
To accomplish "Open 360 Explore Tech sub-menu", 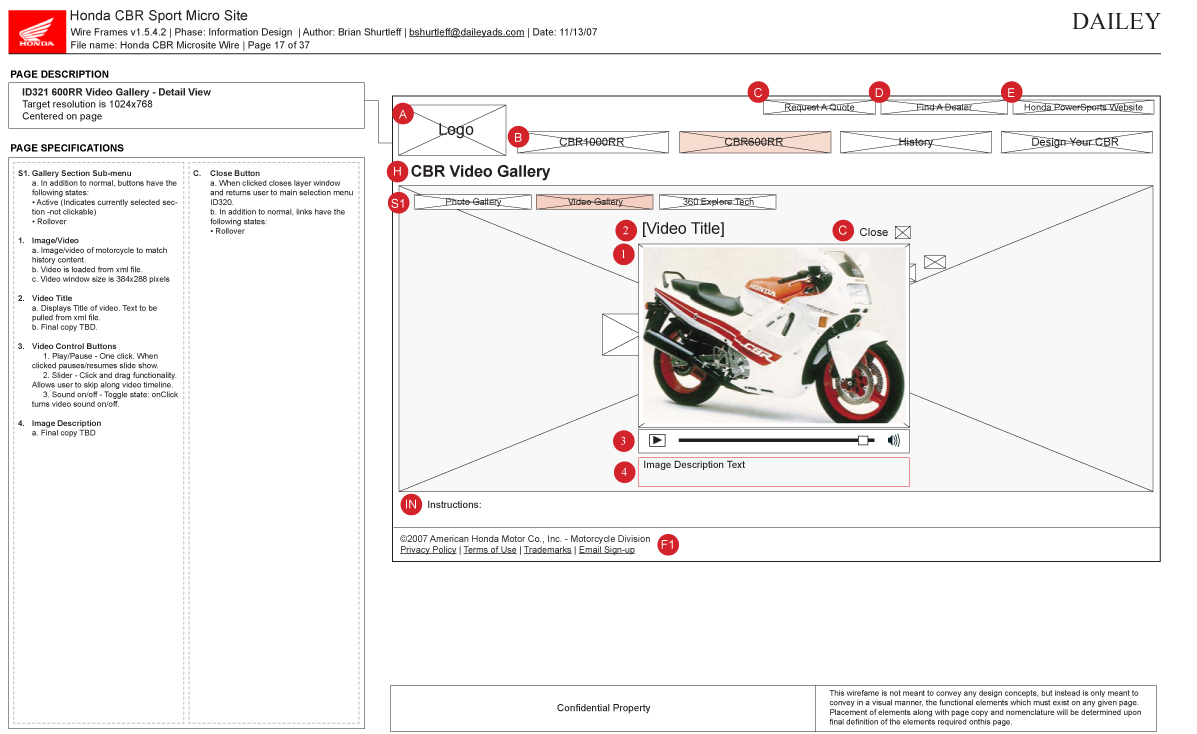I will pyautogui.click(x=717, y=202).
